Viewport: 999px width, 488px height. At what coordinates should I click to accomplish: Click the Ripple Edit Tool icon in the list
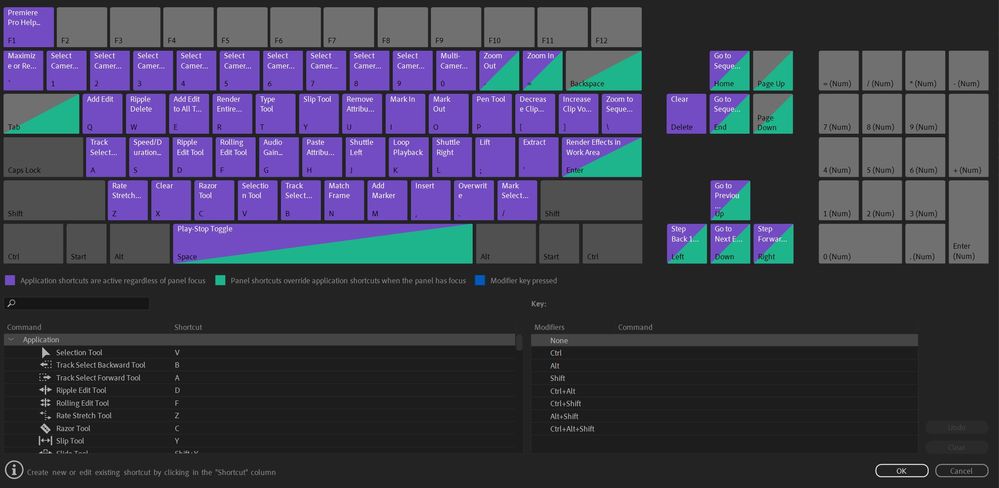pyautogui.click(x=45, y=390)
